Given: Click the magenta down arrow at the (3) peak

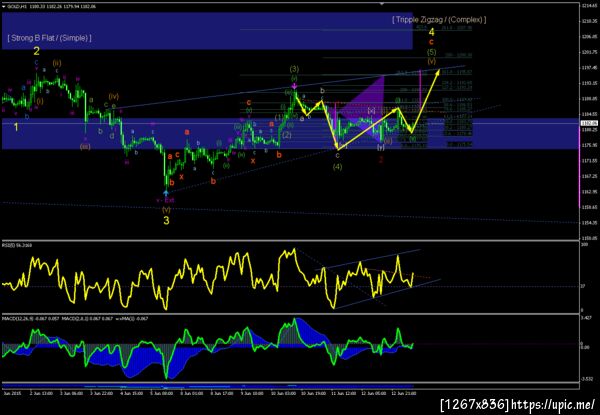Looking at the screenshot, I should 294,87.
